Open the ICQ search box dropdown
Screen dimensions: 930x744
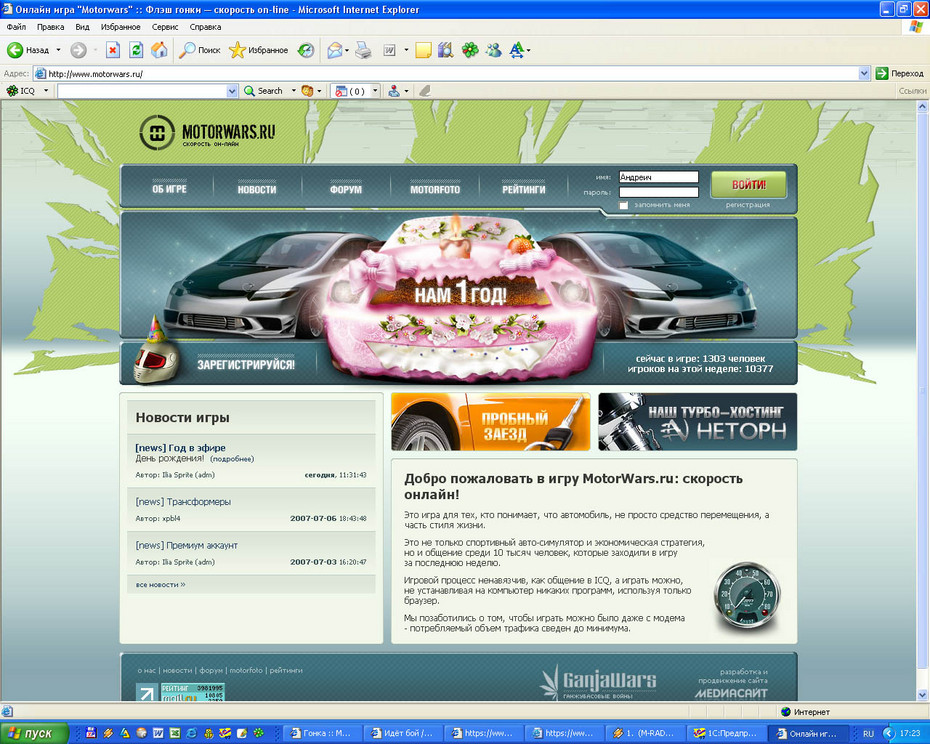[x=232, y=91]
